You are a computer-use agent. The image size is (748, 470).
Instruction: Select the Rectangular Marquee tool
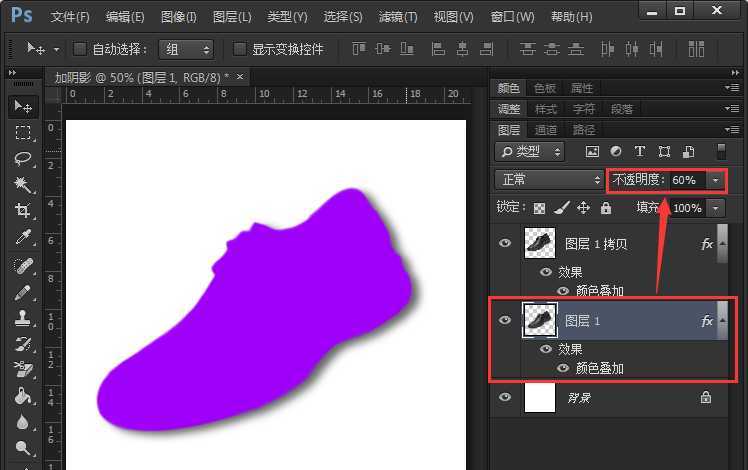pos(22,133)
